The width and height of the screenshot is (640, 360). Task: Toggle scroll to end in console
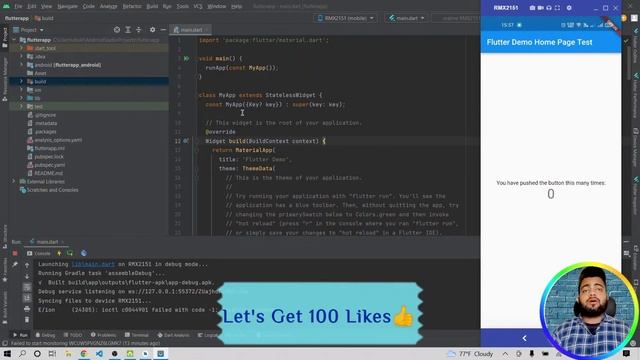[27, 298]
